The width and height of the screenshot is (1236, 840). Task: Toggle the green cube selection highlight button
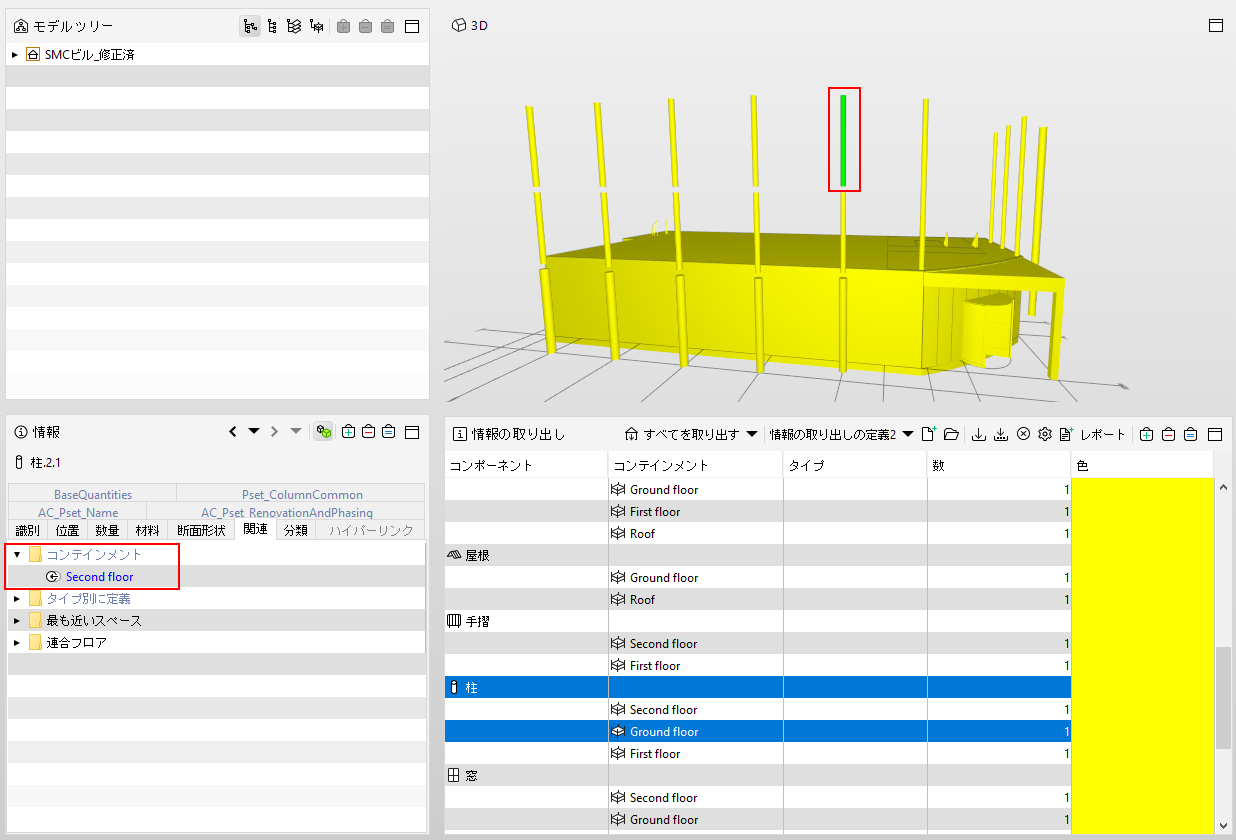[324, 432]
